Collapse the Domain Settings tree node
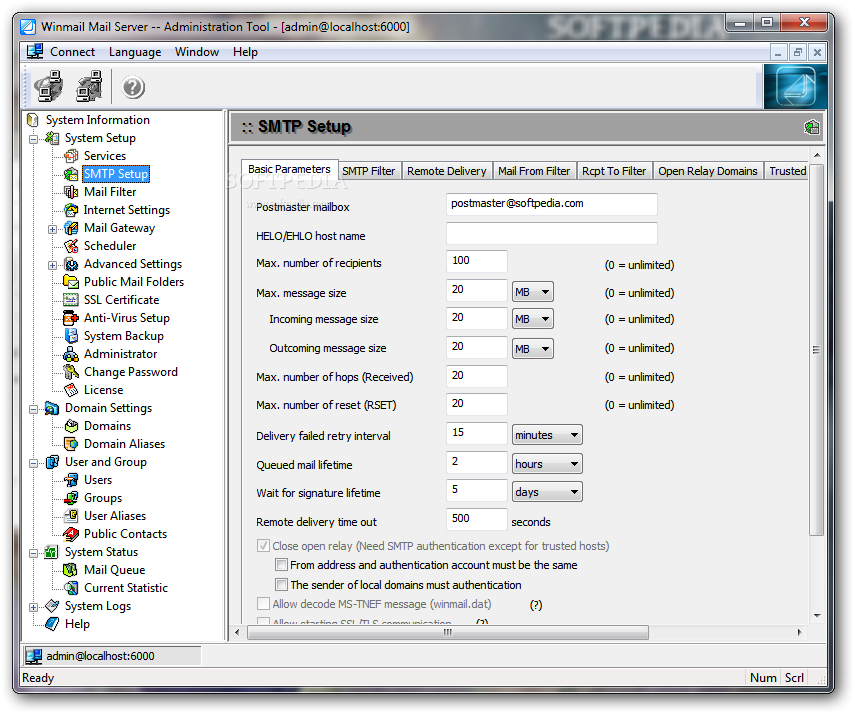Screen dimensions: 855x714 (x=34, y=409)
